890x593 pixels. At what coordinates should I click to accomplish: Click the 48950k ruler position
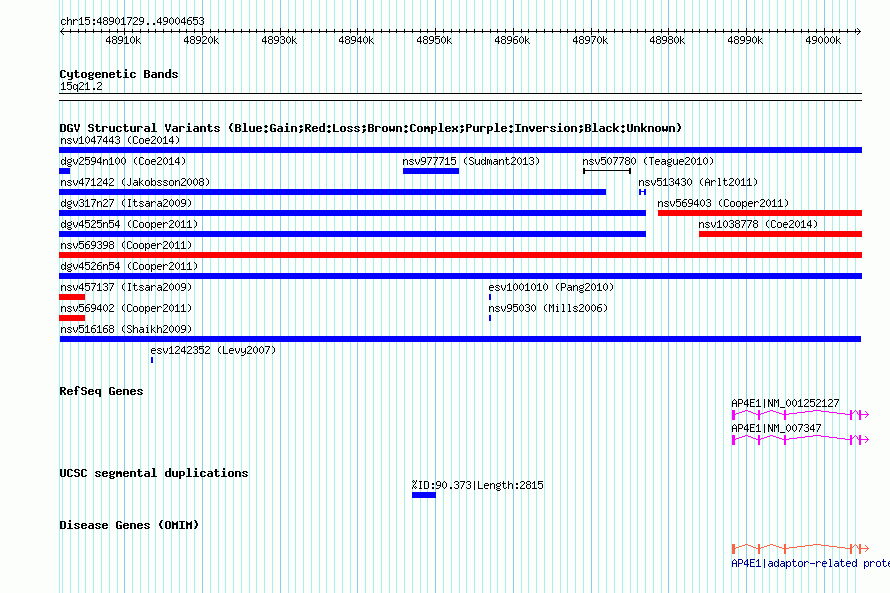coord(434,40)
